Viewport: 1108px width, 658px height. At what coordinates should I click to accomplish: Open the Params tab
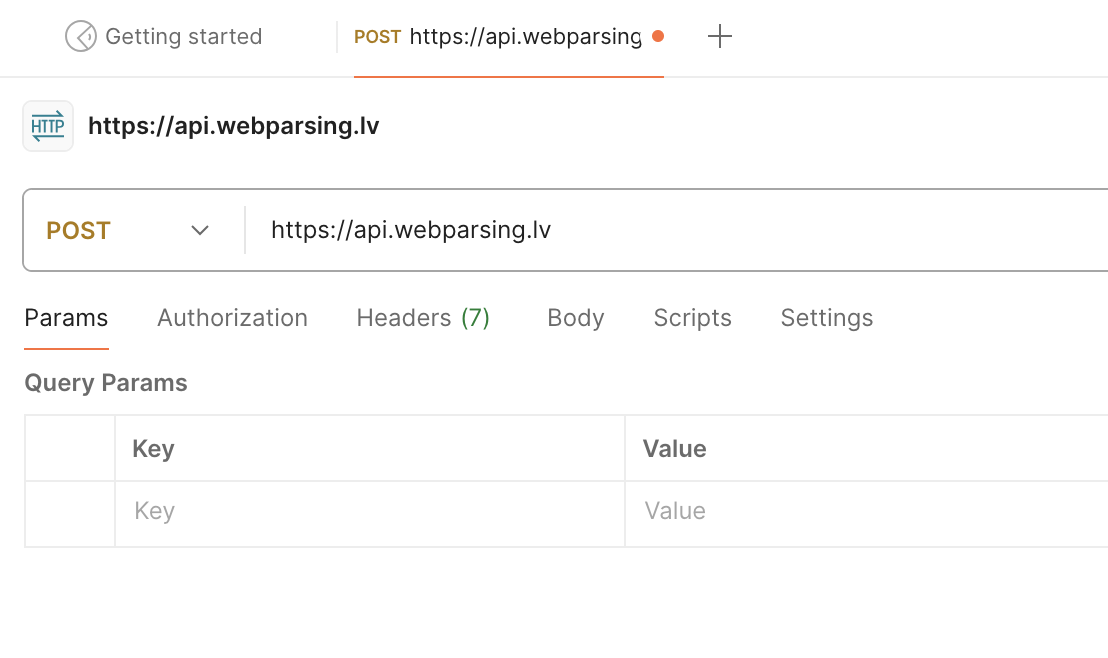pyautogui.click(x=66, y=318)
